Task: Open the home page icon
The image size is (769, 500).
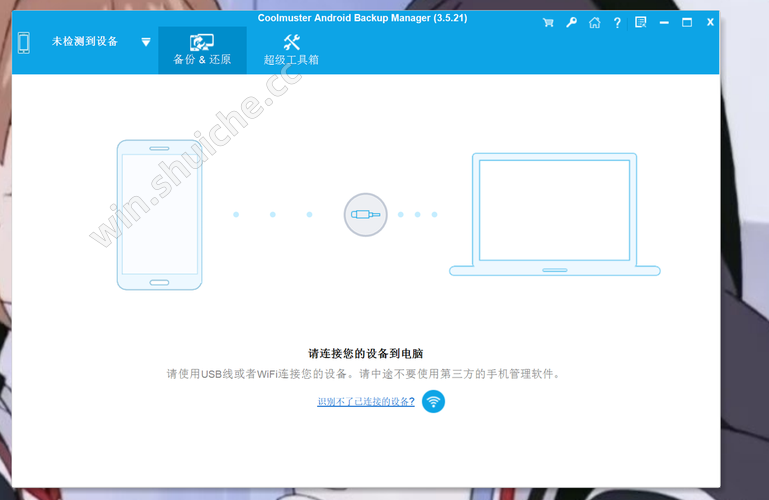Action: coord(594,23)
